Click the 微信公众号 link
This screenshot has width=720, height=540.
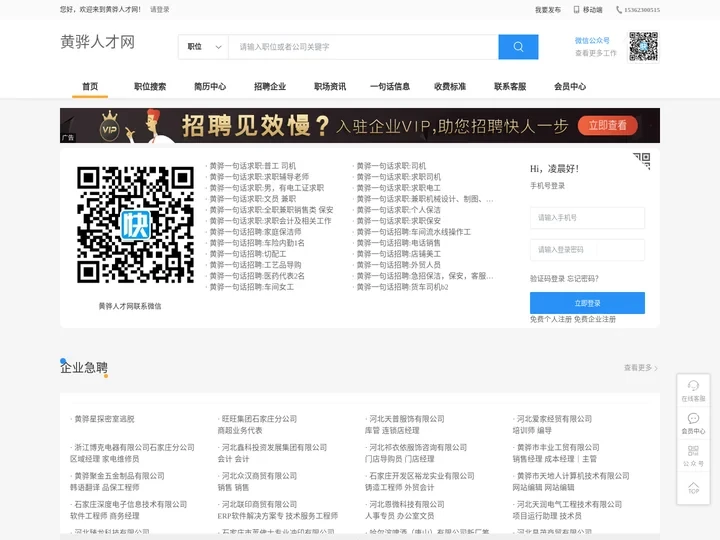pyautogui.click(x=592, y=40)
